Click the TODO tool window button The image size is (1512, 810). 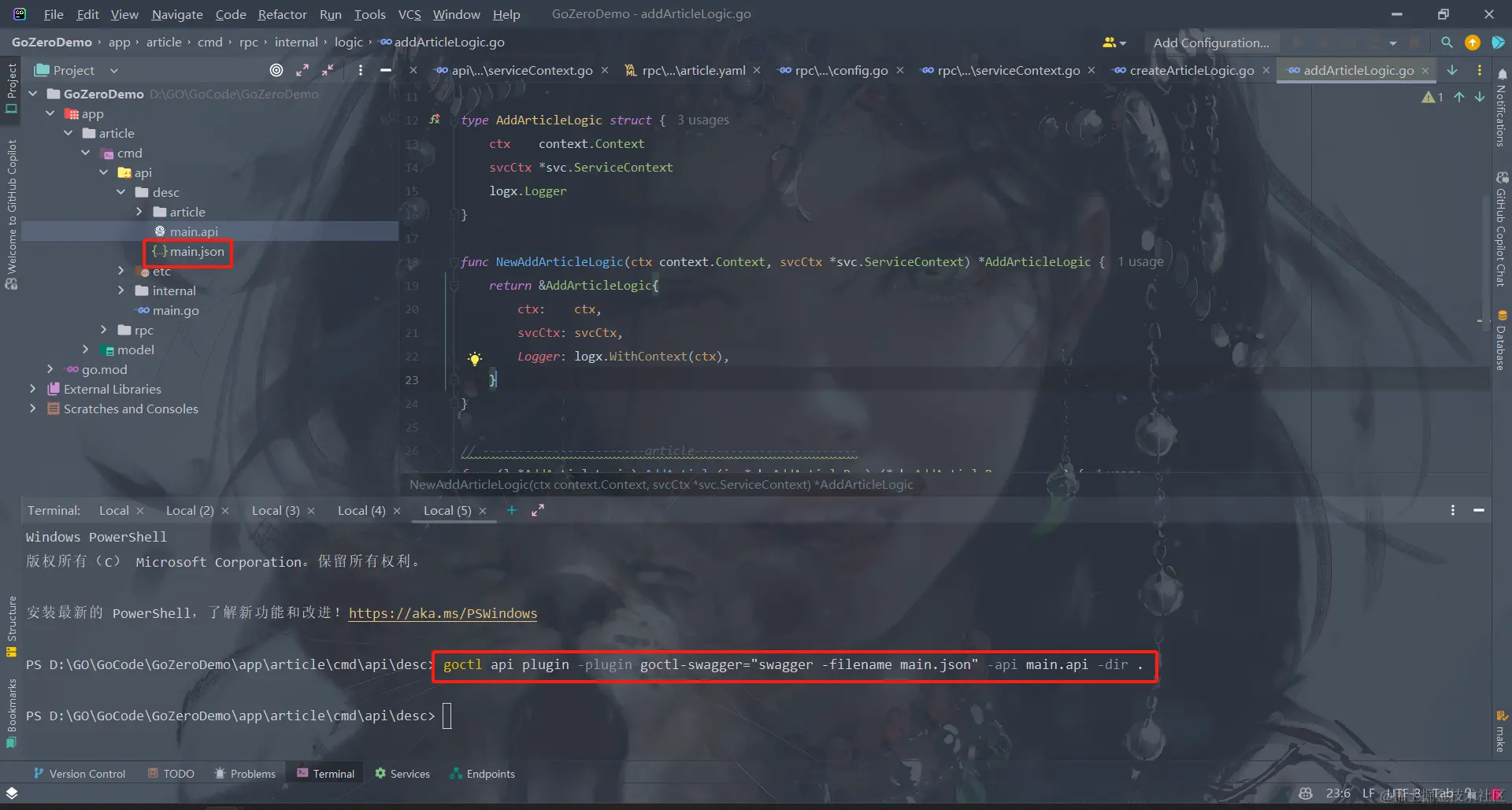click(171, 774)
